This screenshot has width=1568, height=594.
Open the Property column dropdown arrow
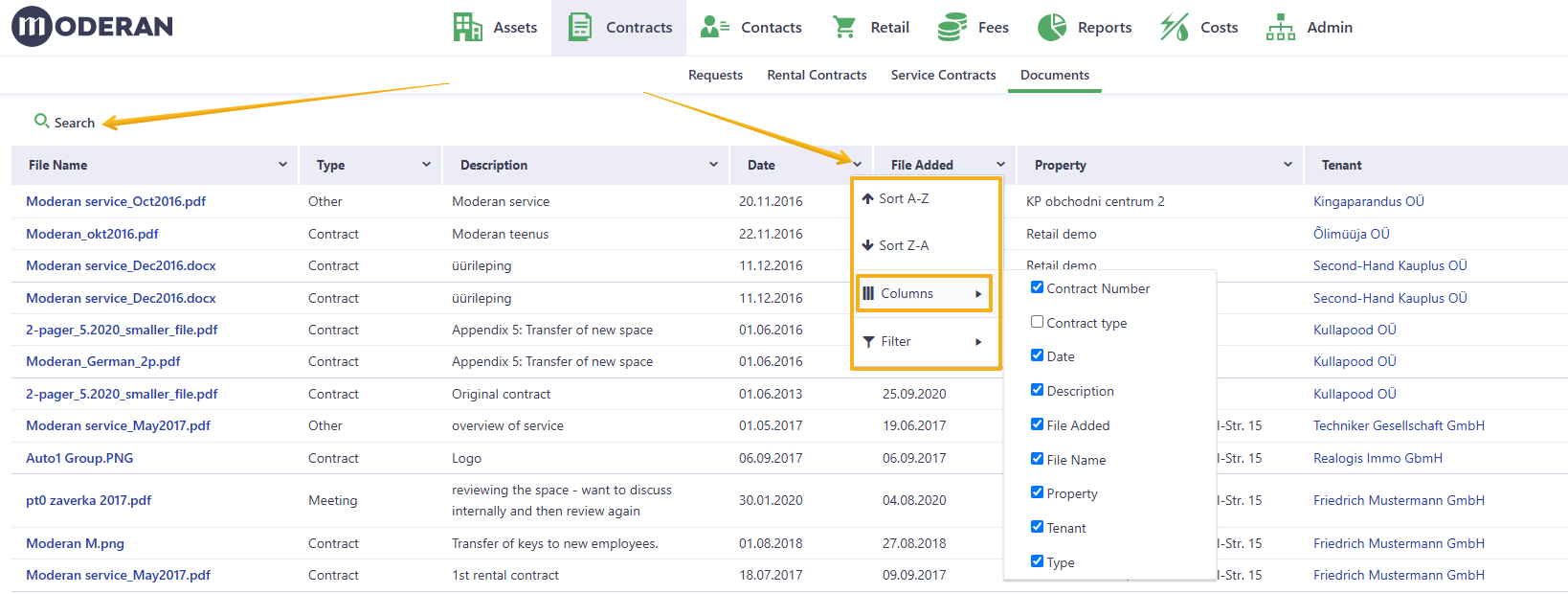[1288, 165]
